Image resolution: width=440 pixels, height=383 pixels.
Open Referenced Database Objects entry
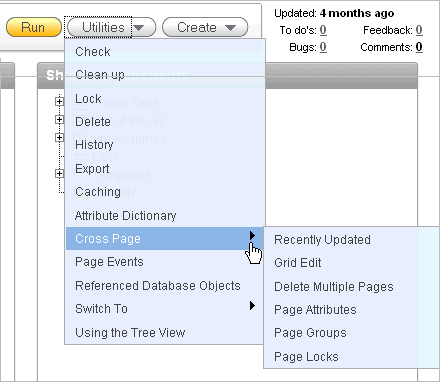pos(165,286)
